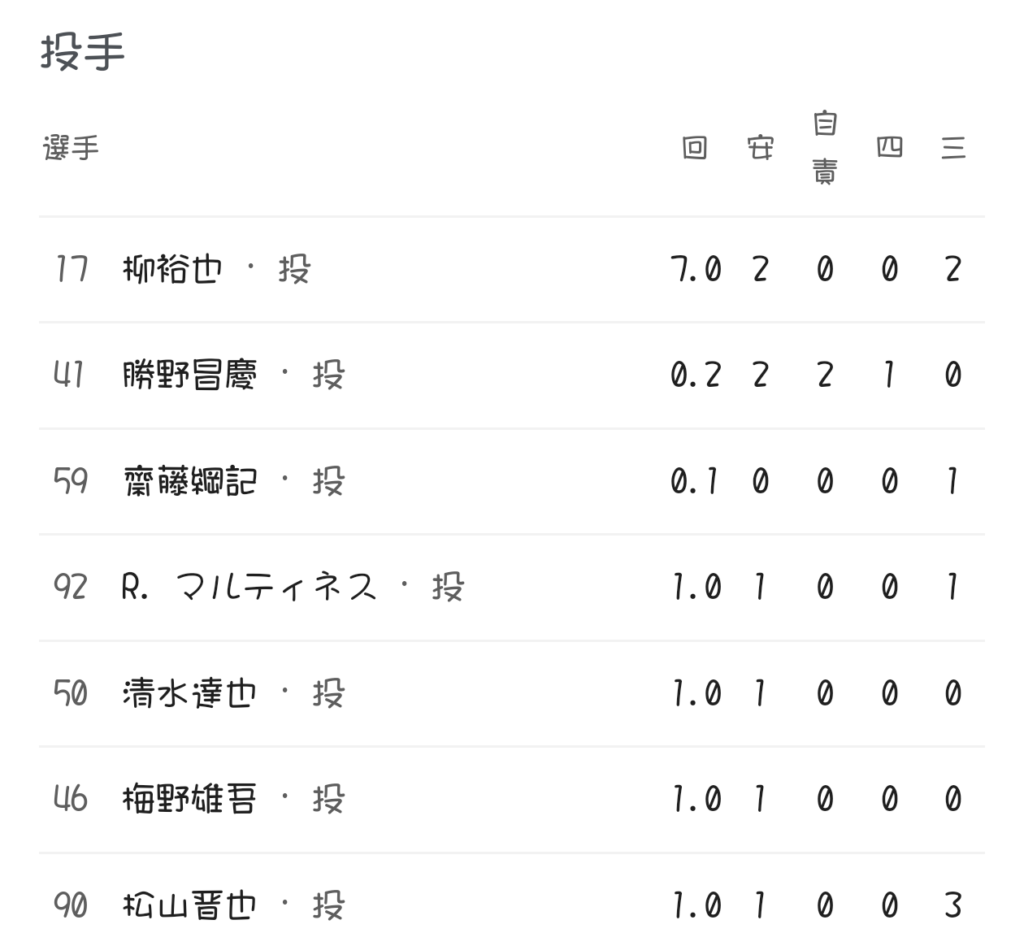Click the 自責 earned runs header
The width and height of the screenshot is (1024, 946).
[x=824, y=149]
